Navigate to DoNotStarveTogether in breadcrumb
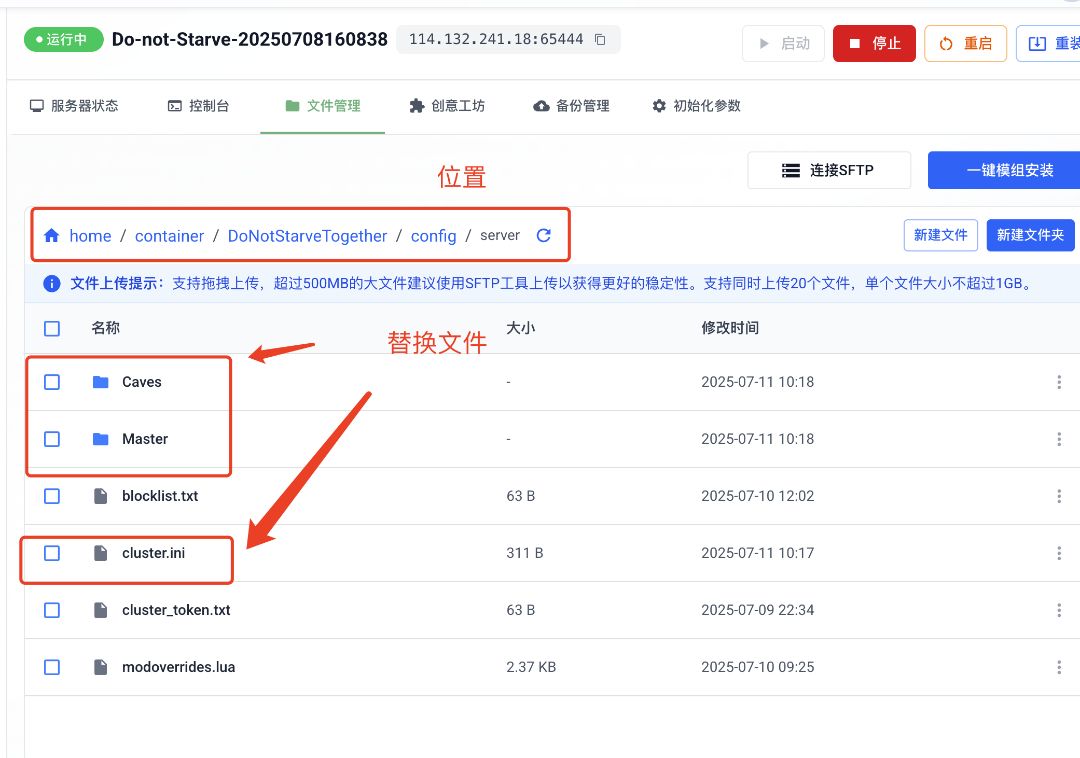The width and height of the screenshot is (1080, 758). [x=307, y=235]
